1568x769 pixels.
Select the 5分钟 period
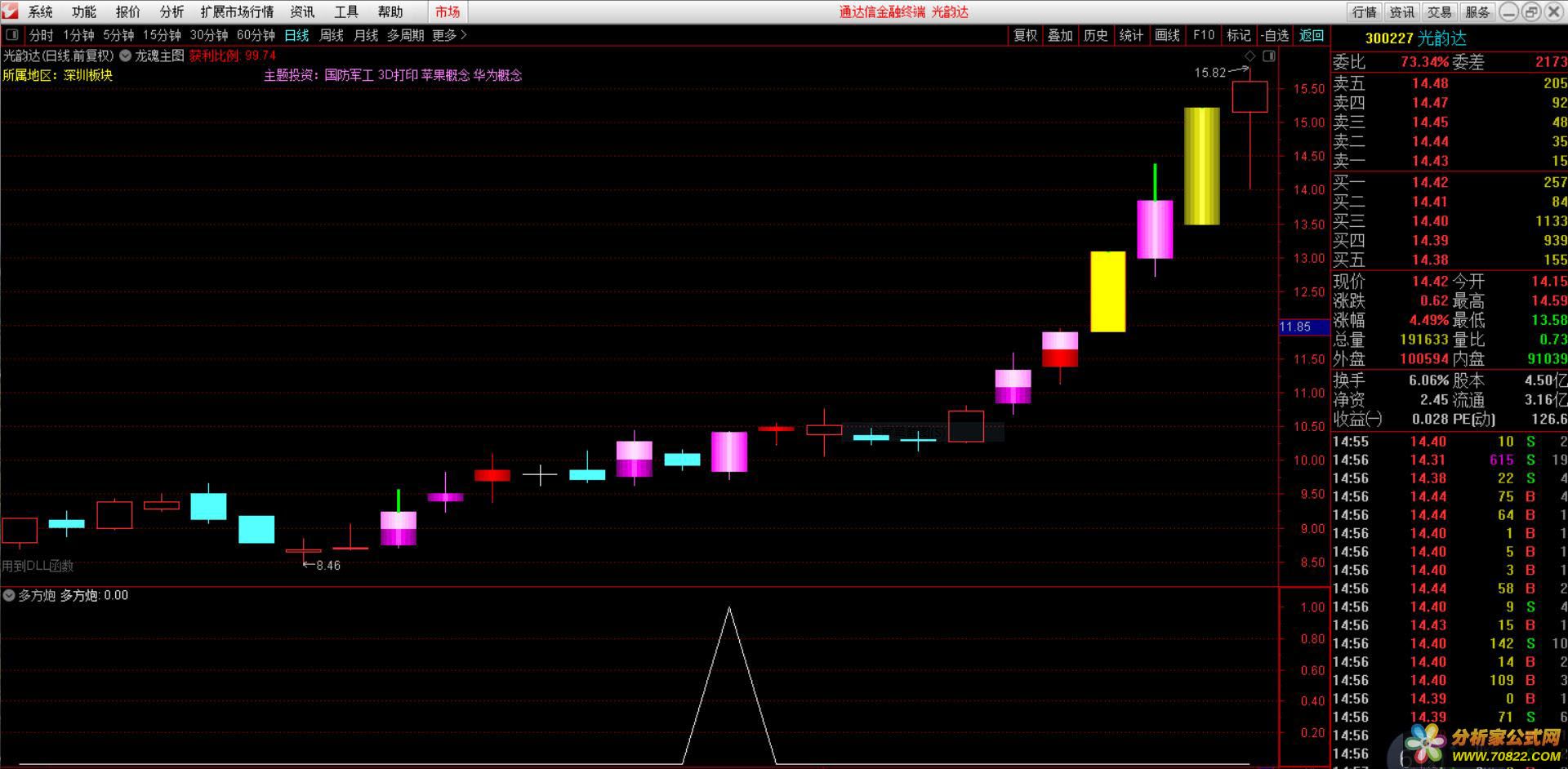(118, 35)
